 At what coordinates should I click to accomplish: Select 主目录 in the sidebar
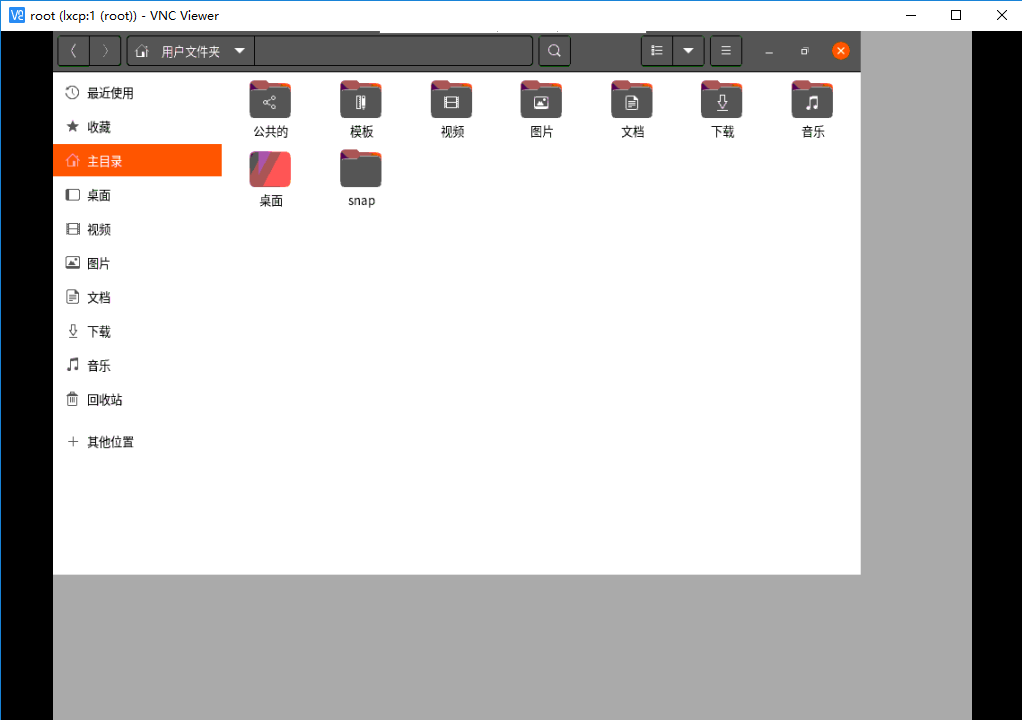(138, 161)
